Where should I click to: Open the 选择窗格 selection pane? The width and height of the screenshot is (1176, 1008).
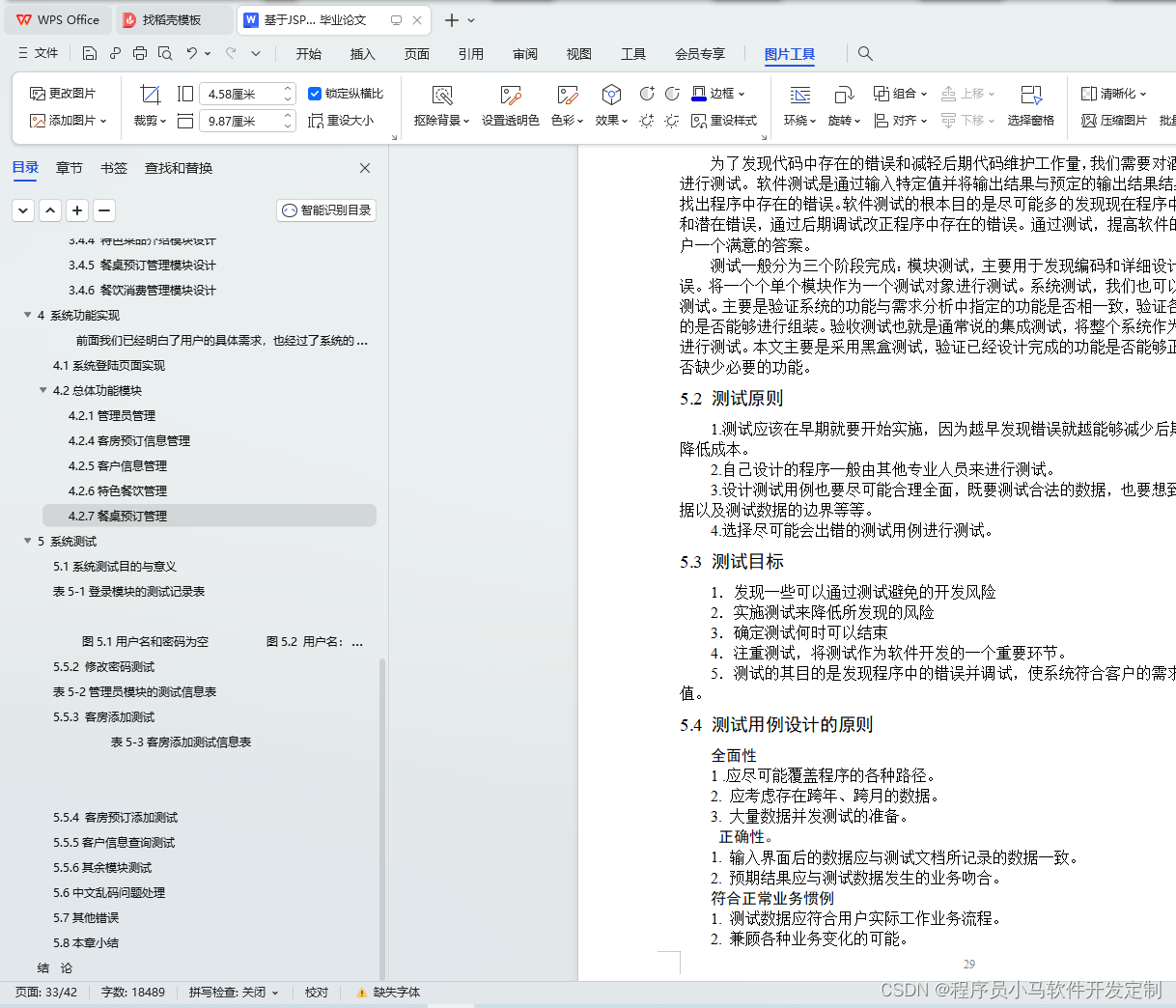pyautogui.click(x=1032, y=106)
